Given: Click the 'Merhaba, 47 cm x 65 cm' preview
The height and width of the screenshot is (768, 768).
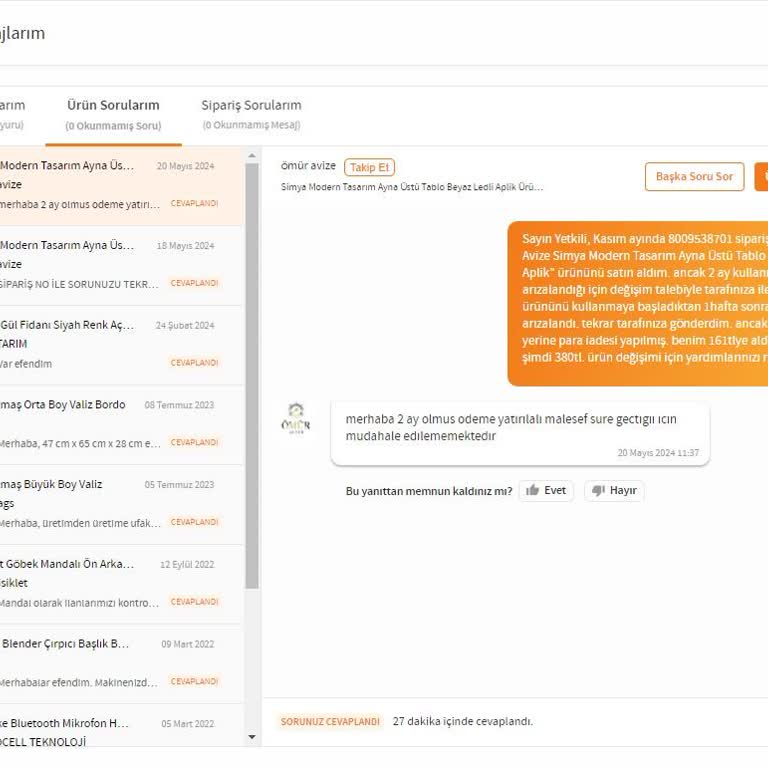Looking at the screenshot, I should click(x=79, y=444).
